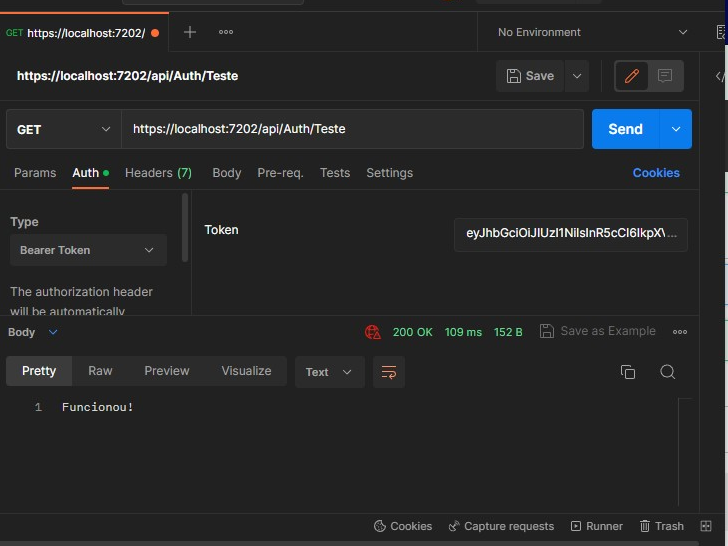This screenshot has height=546, width=728.
Task: Open the Runner from bottom bar
Action: (597, 526)
